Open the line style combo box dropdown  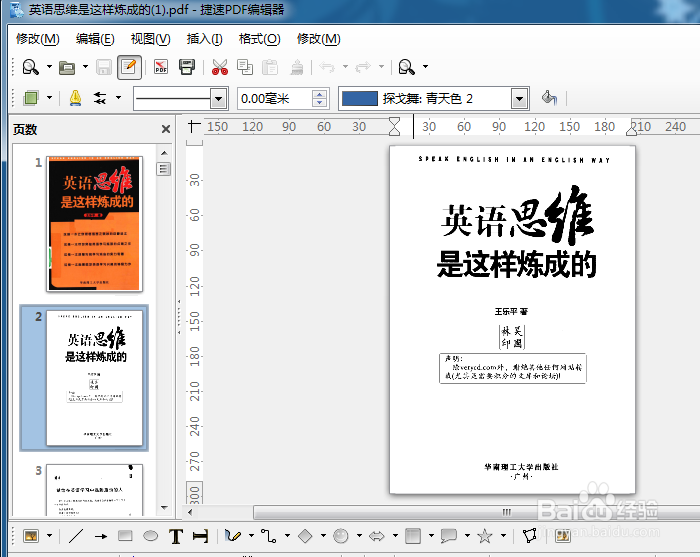[218, 99]
